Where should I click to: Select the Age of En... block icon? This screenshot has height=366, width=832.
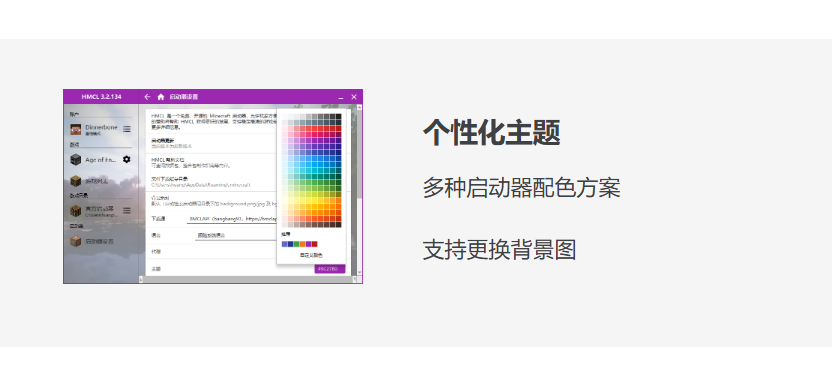click(x=75, y=159)
